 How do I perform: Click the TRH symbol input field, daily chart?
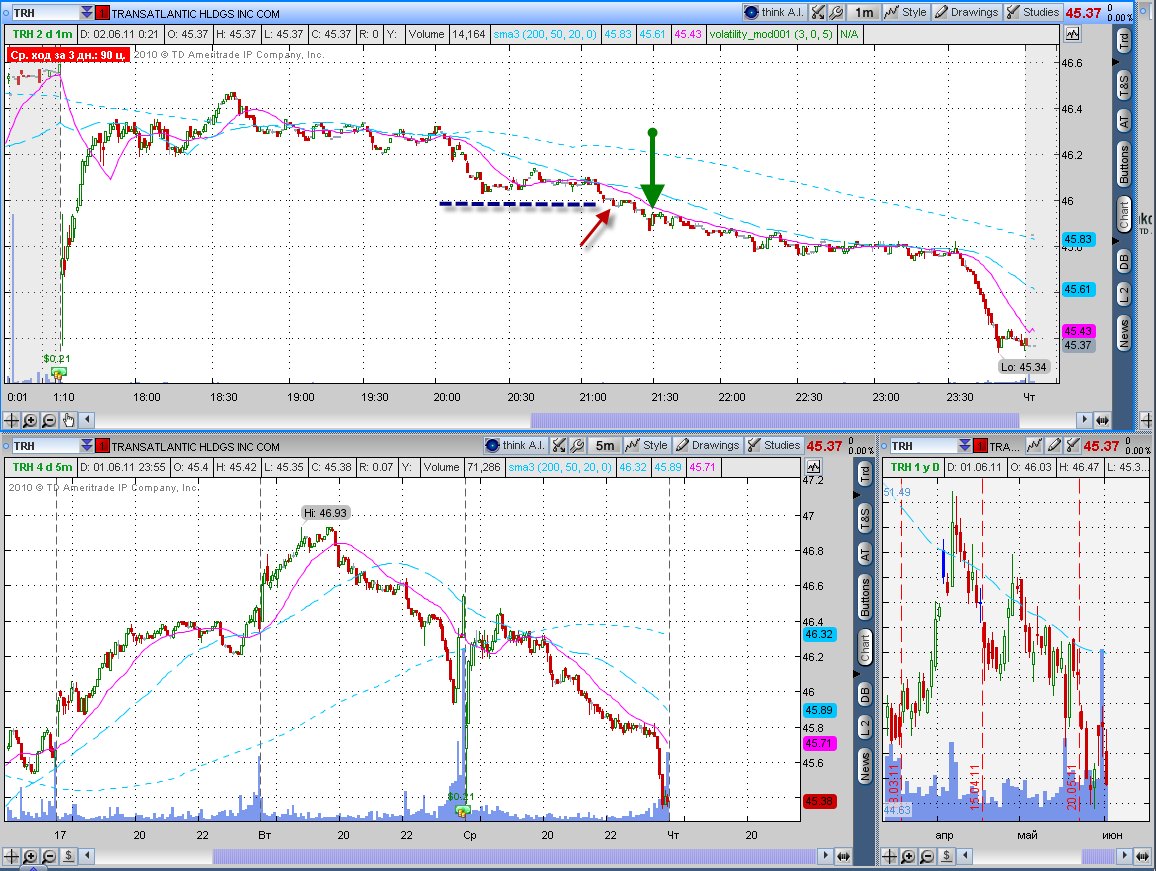(922, 446)
